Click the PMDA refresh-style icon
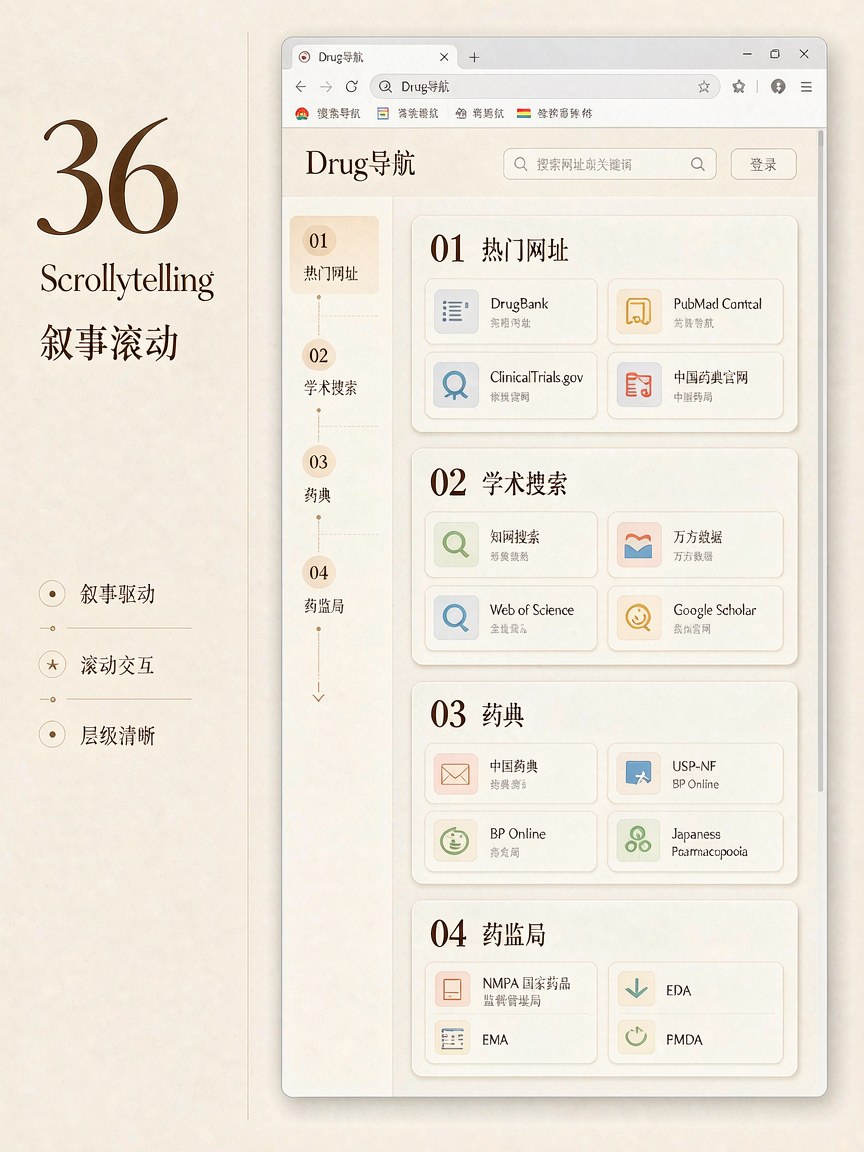 click(636, 1038)
